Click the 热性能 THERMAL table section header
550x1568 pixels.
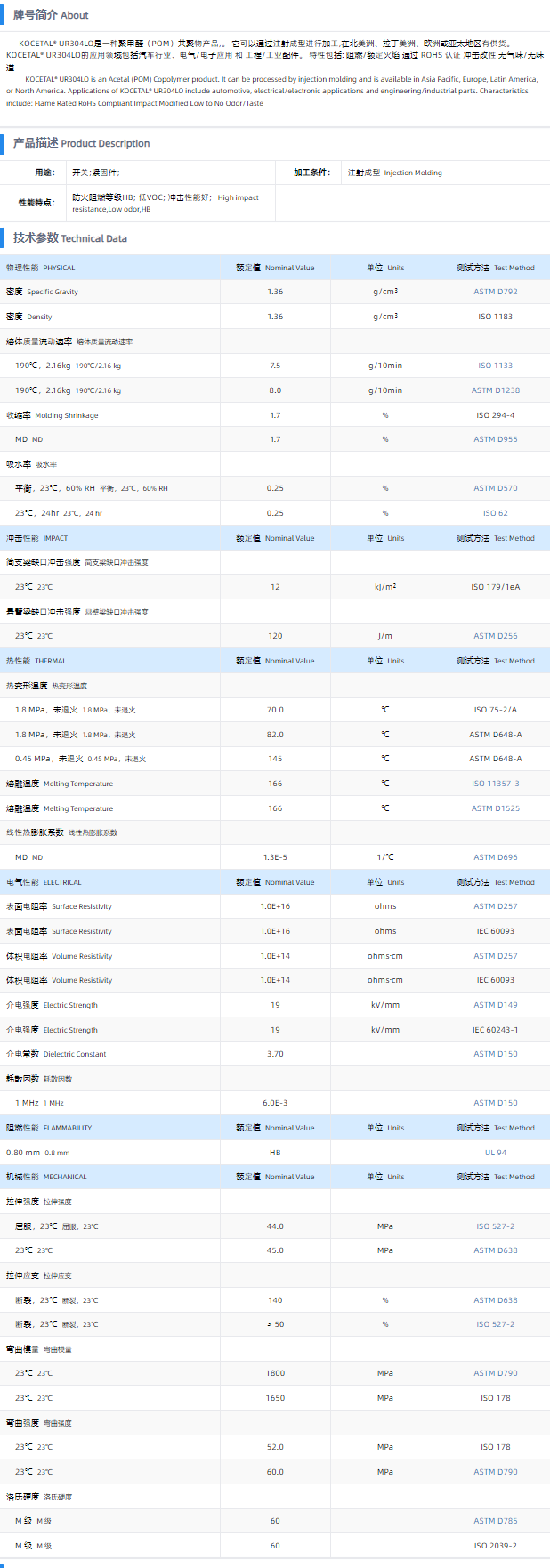click(36, 661)
